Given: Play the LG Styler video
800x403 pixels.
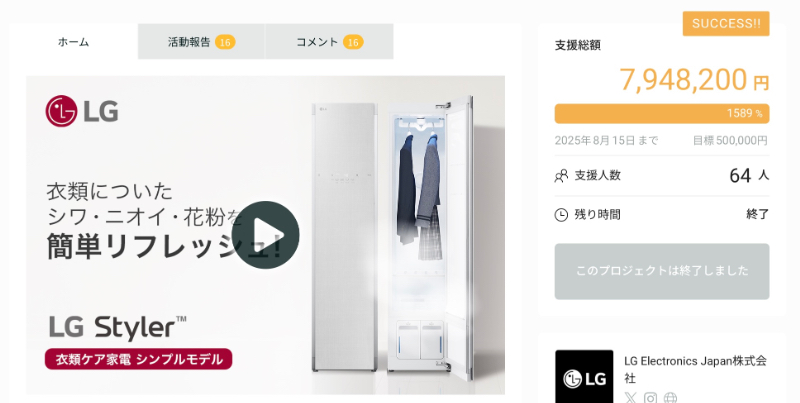Looking at the screenshot, I should [x=265, y=235].
